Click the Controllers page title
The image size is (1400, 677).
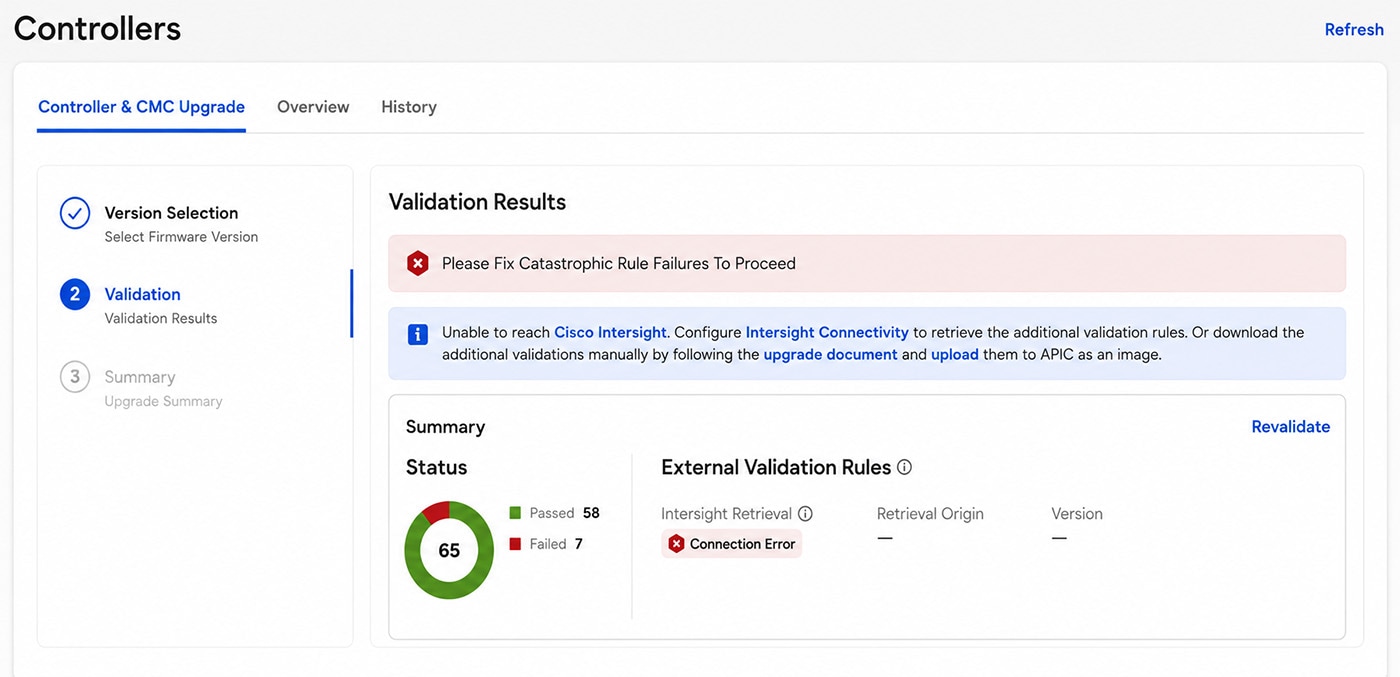point(97,28)
